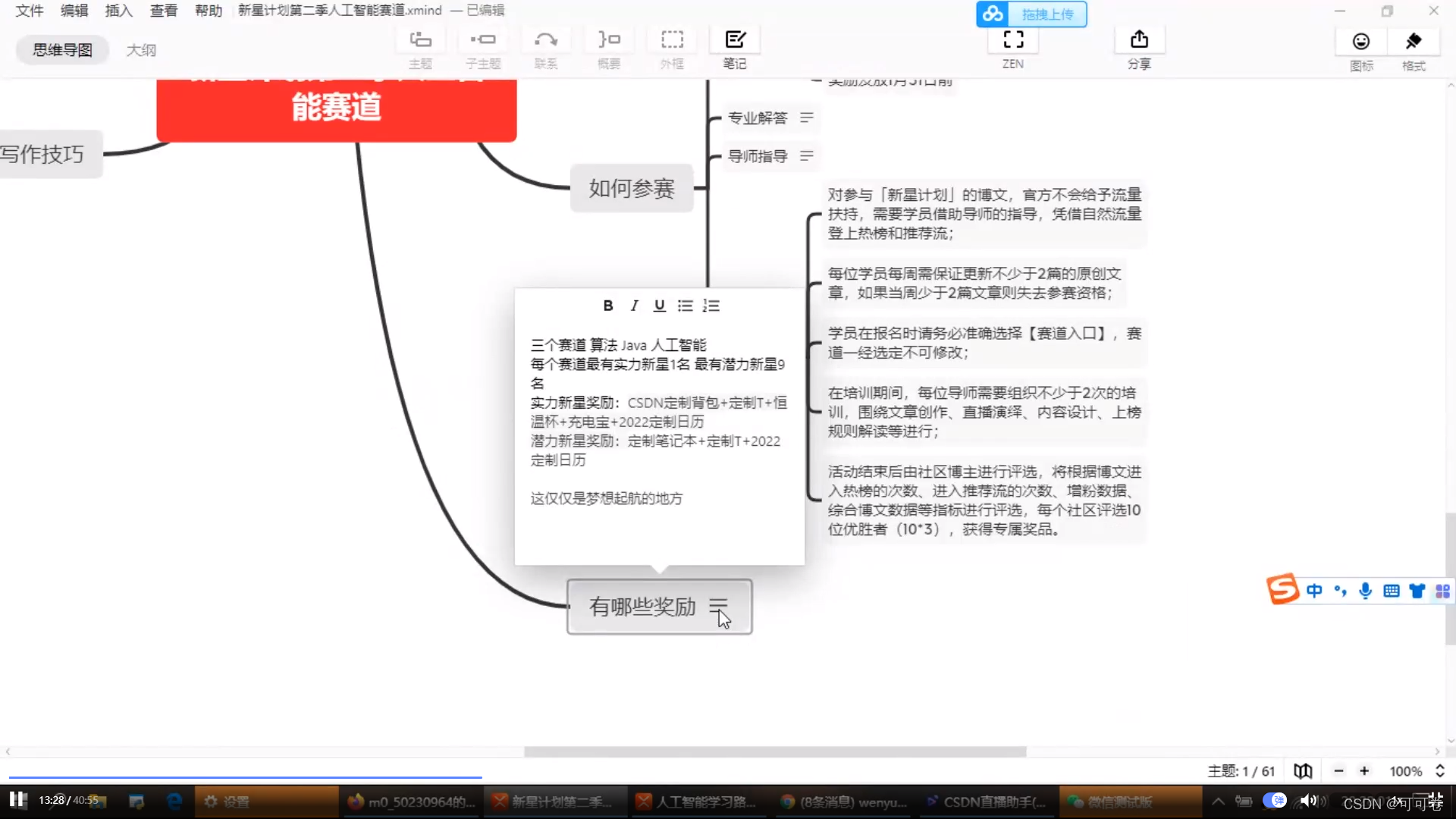Open note icon on 专业解答 topic
The image size is (1456, 819).
point(807,118)
